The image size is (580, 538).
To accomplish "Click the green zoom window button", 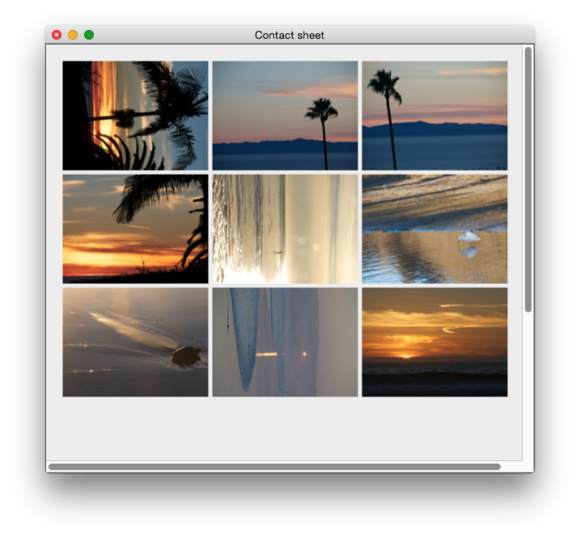I will (89, 35).
